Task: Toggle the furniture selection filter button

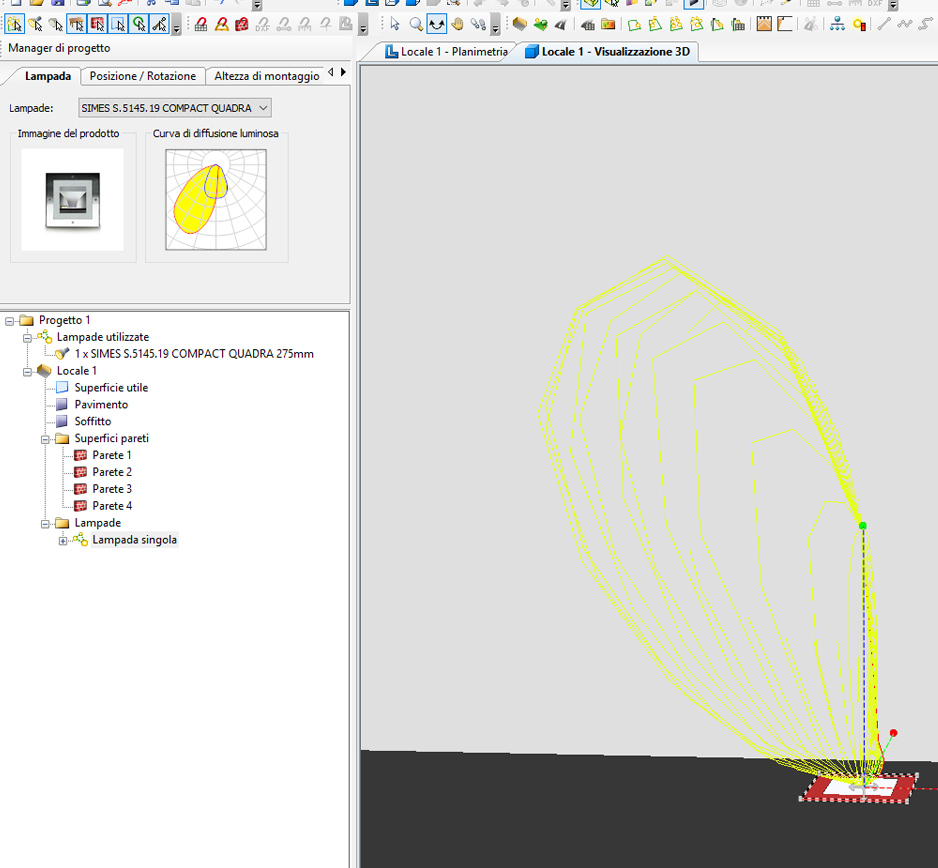Action: coord(77,24)
